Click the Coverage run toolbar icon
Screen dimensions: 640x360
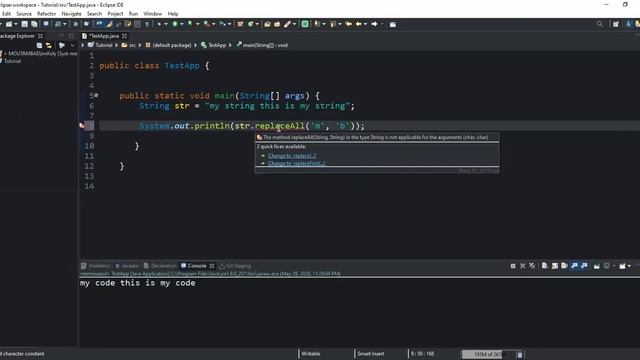190,24
